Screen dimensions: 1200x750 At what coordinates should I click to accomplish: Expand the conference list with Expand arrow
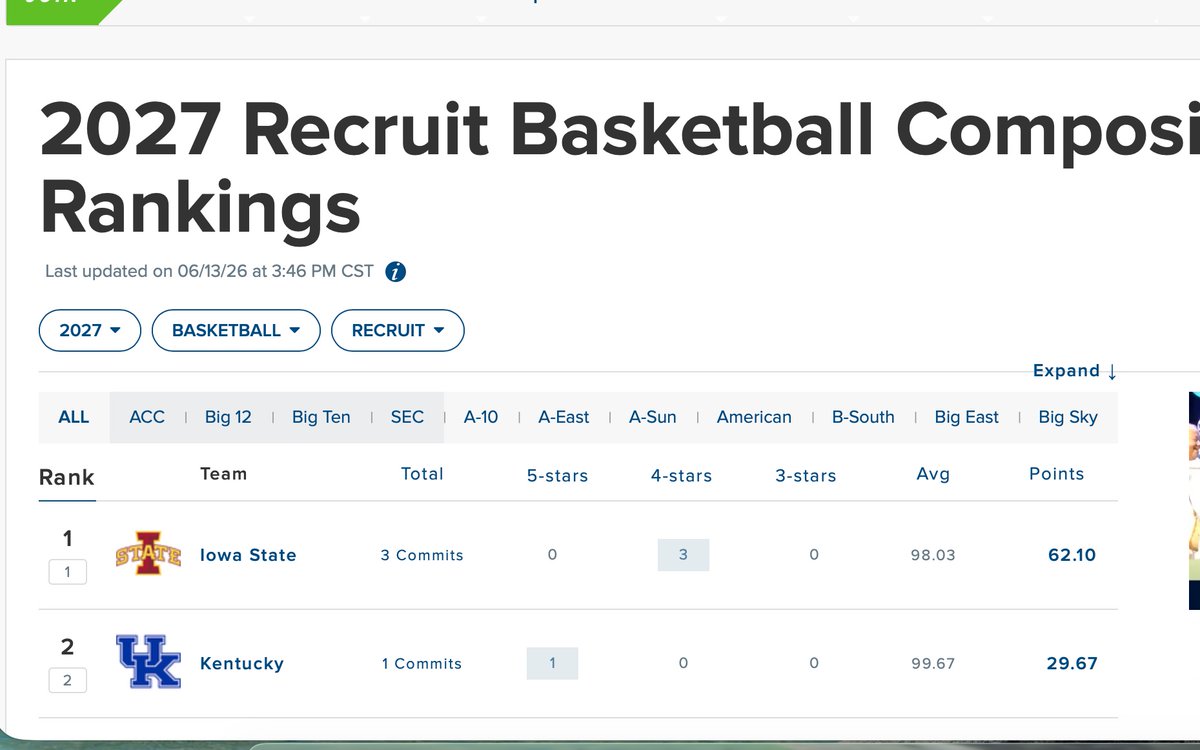point(1075,371)
